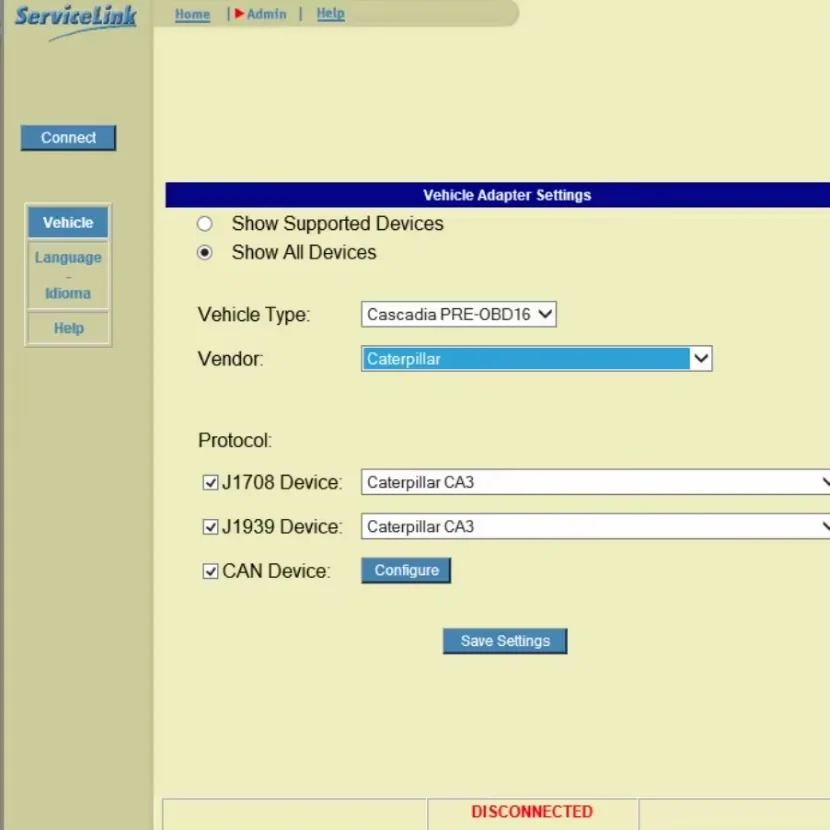Go to the Admin page
This screenshot has width=830, height=830.
click(x=266, y=14)
